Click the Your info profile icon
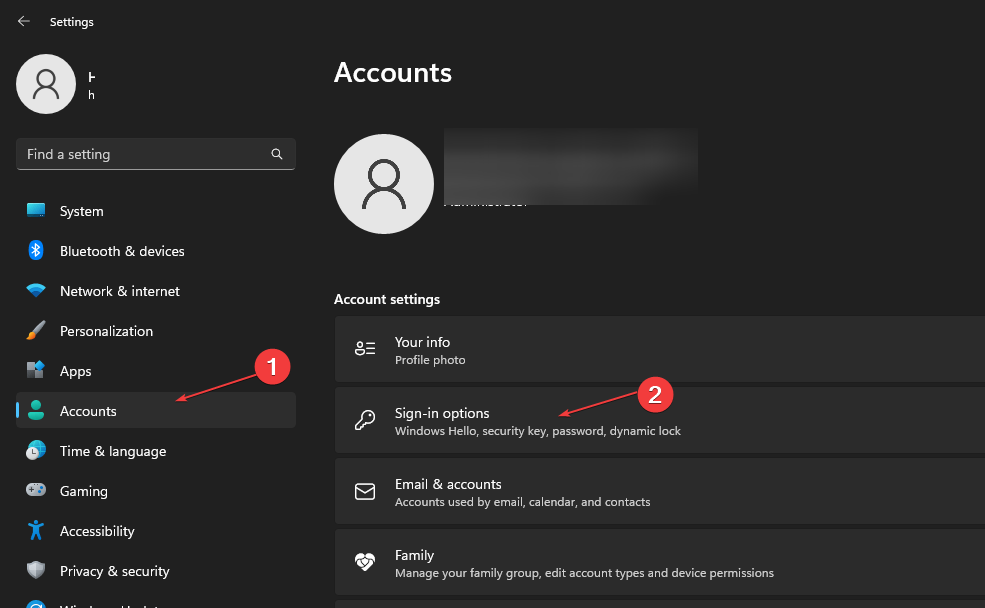 (365, 349)
